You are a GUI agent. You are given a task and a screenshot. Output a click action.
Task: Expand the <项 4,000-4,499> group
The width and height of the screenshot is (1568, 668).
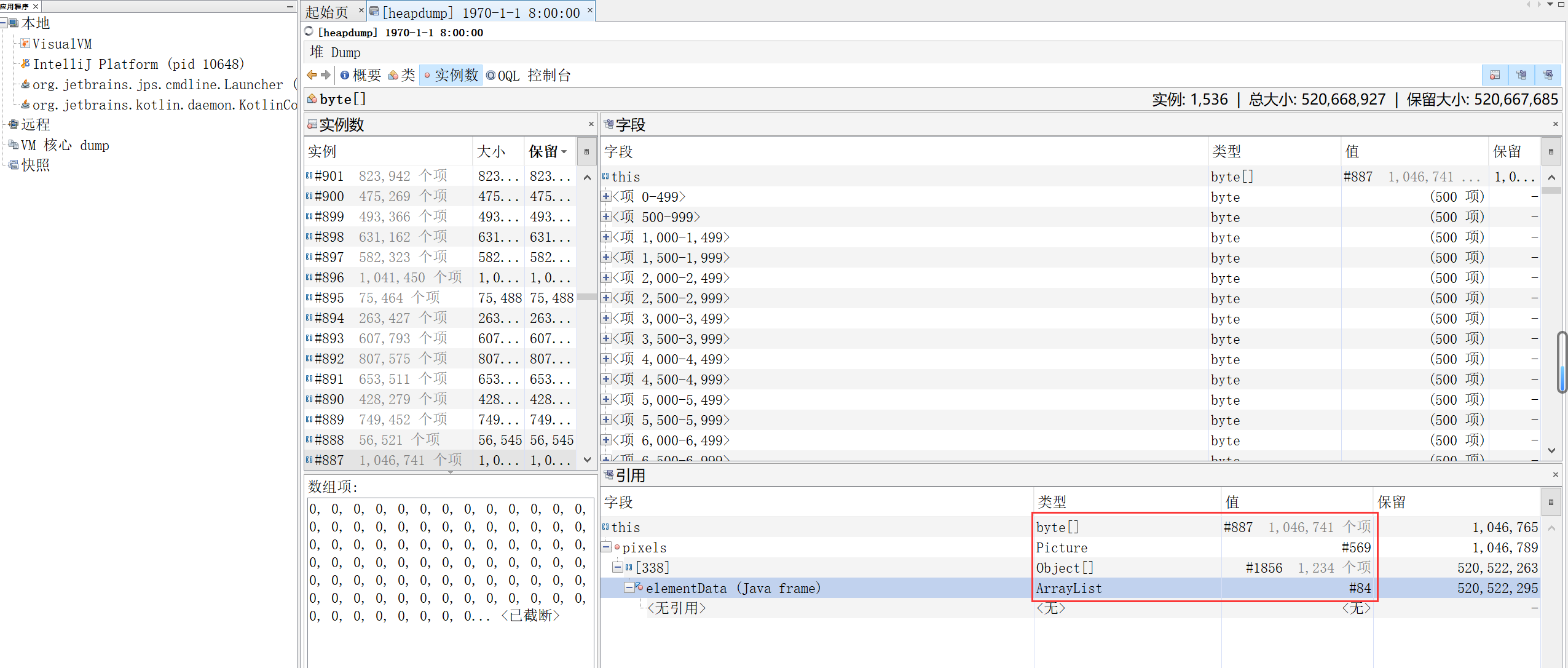click(606, 359)
